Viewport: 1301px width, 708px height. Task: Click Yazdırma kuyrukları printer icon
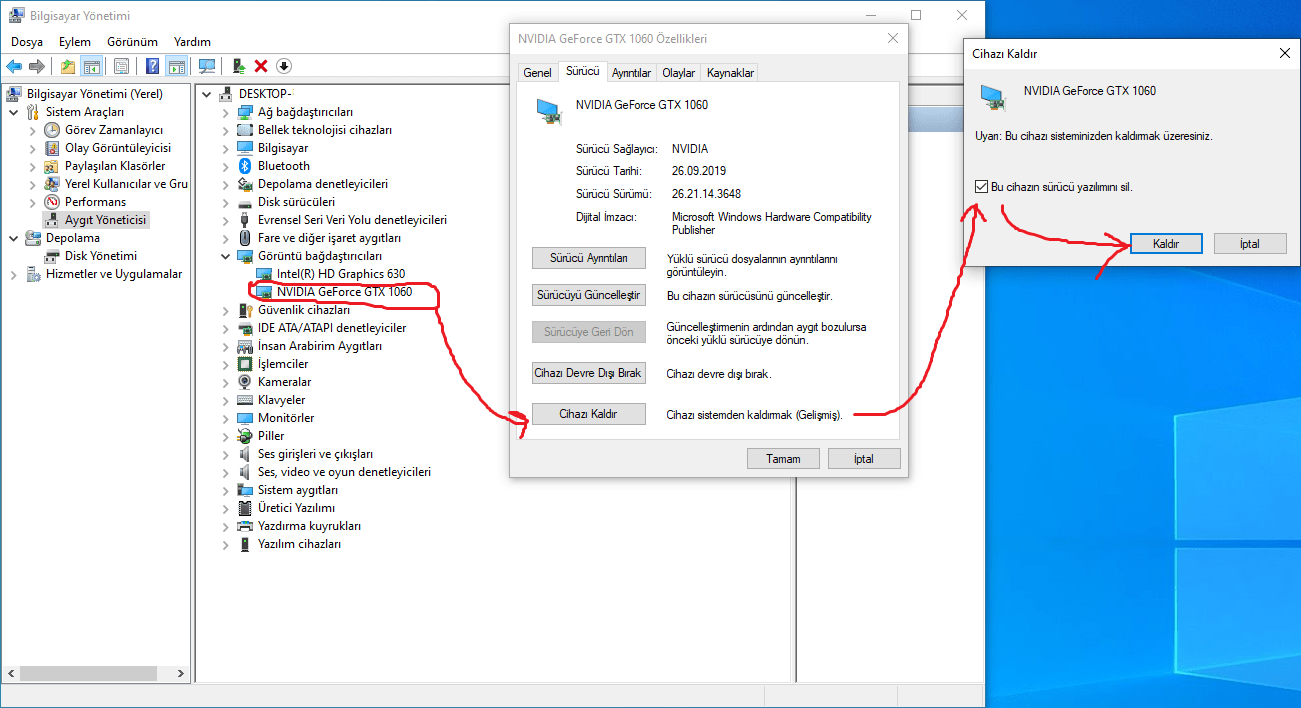[x=245, y=526]
